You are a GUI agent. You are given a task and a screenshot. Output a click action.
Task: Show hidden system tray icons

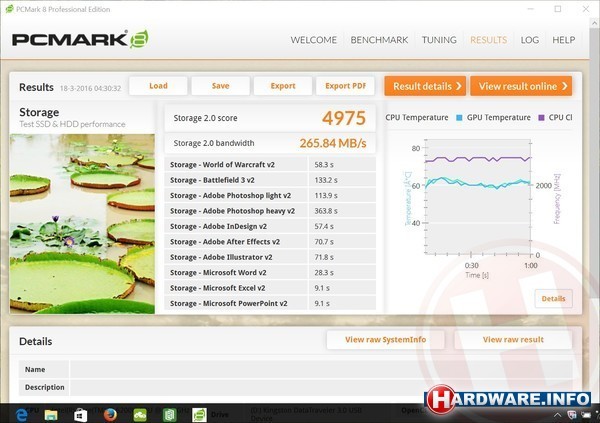click(558, 415)
